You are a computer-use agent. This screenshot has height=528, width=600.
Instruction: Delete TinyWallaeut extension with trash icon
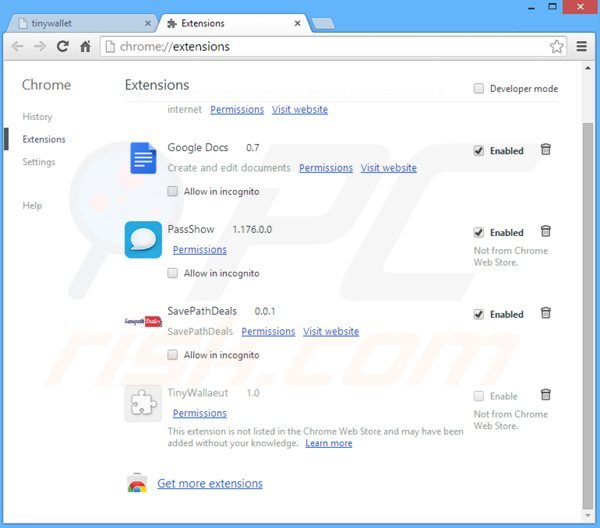(546, 395)
